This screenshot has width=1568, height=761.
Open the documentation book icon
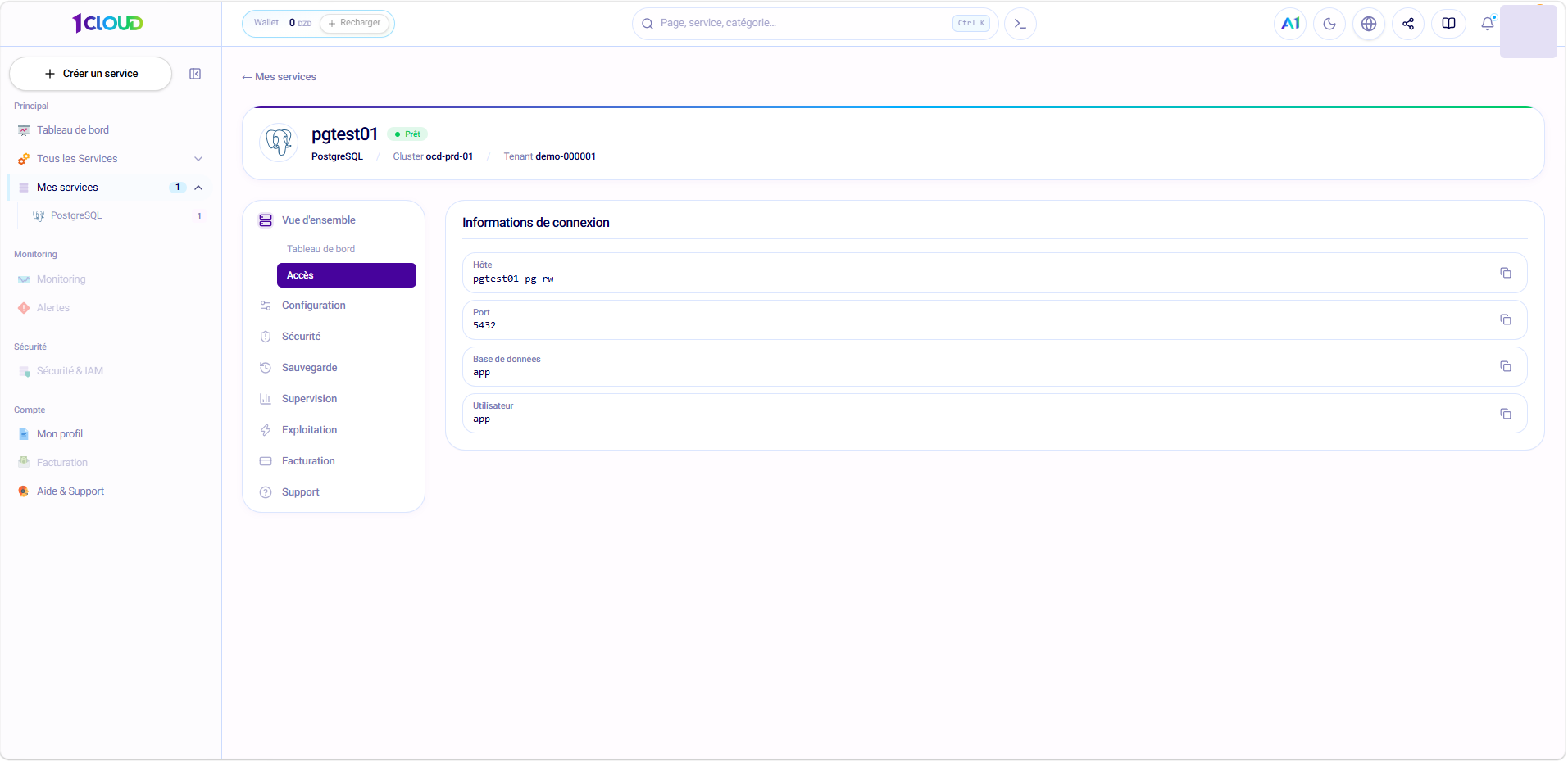(1448, 24)
